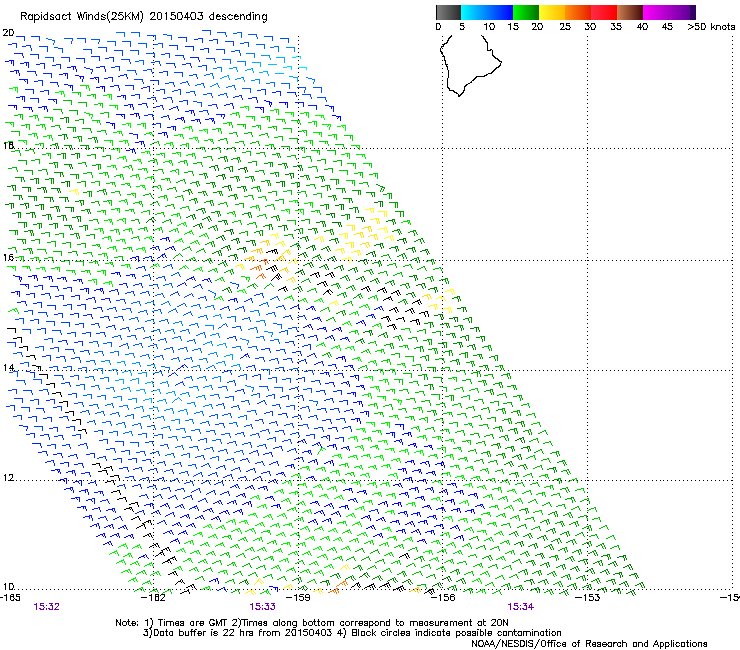Select the brown 35-40 knots legend swatch

tap(630, 12)
